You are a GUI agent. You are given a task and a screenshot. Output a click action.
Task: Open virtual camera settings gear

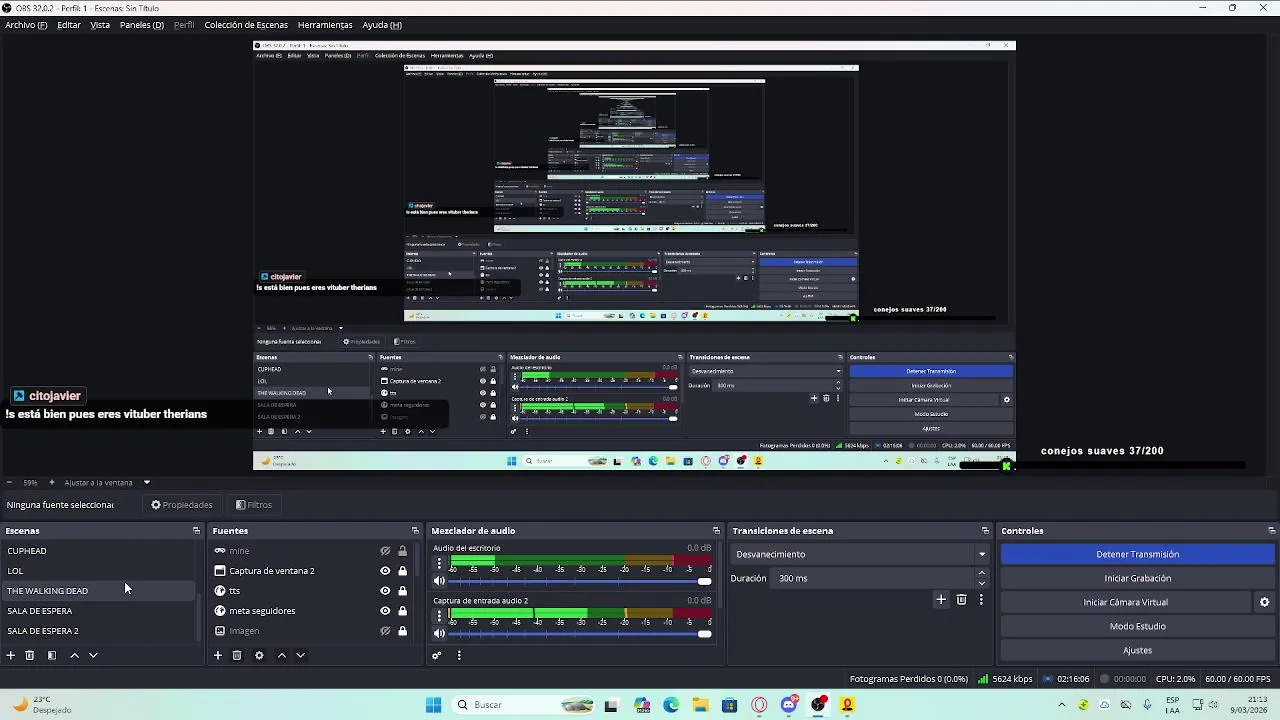1264,602
